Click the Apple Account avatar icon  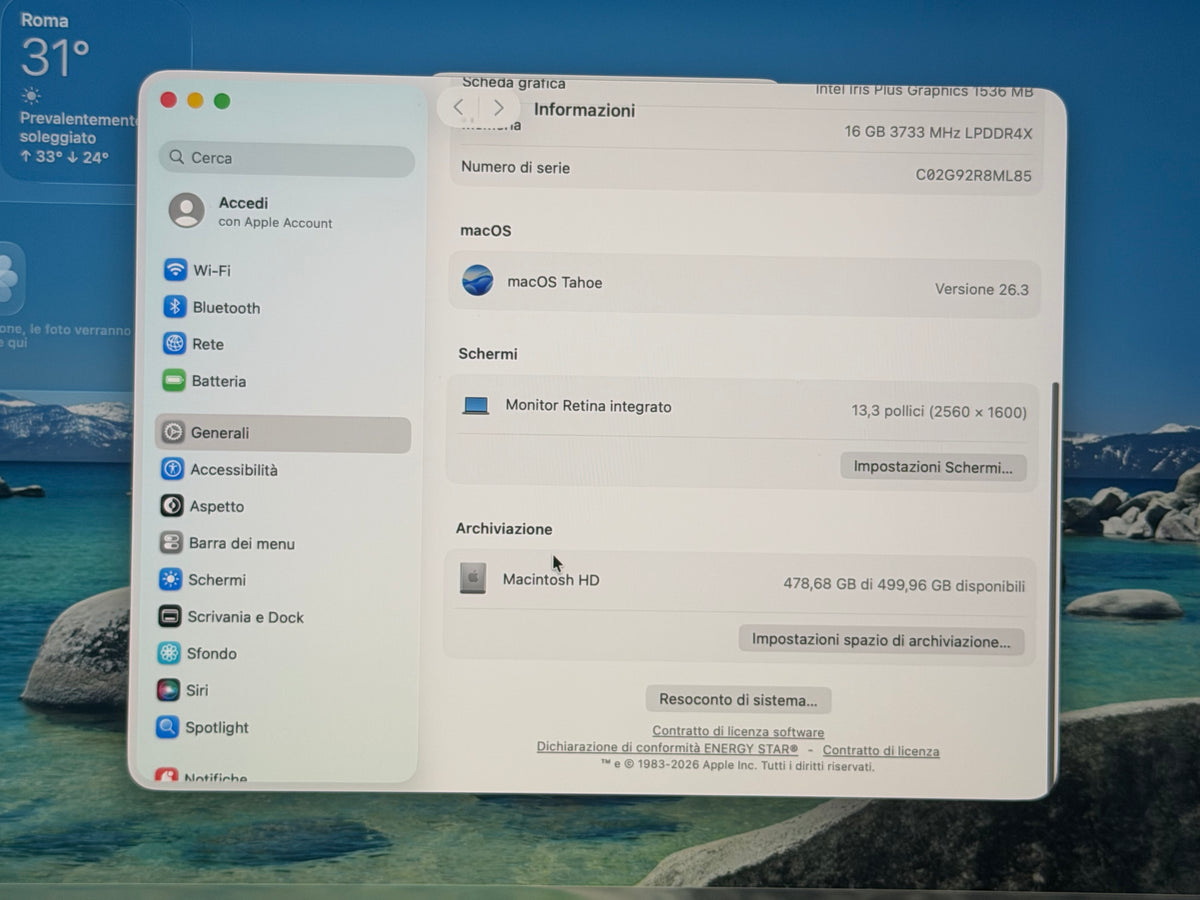[x=187, y=211]
